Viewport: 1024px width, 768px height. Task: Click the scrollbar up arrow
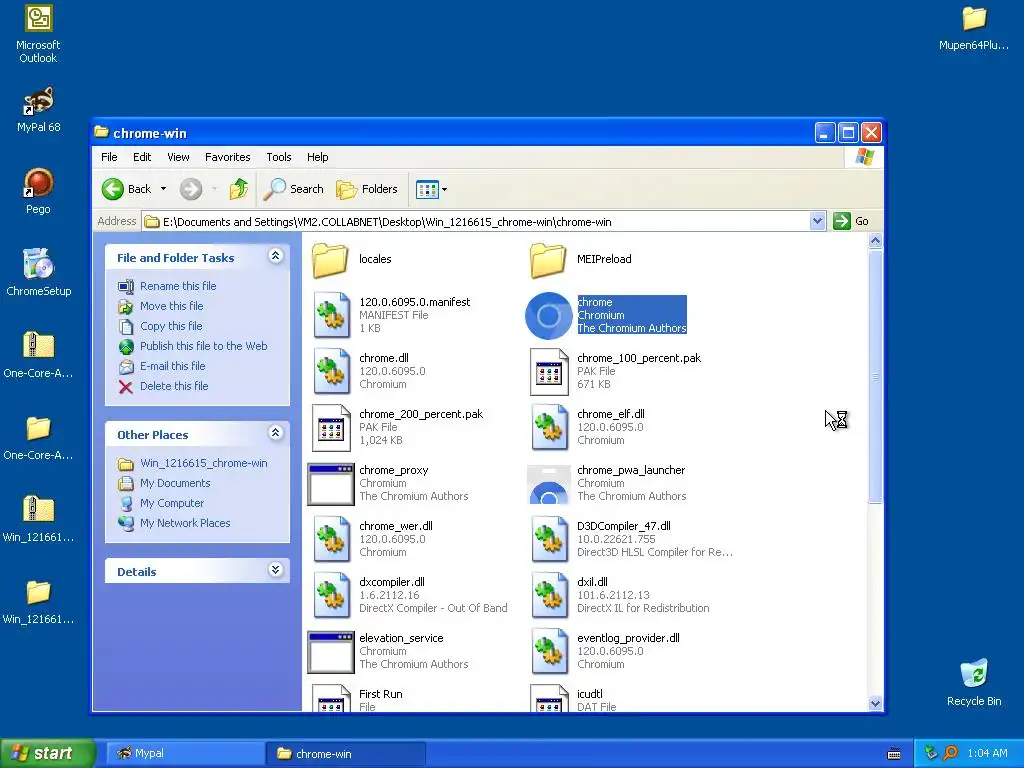[x=875, y=240]
